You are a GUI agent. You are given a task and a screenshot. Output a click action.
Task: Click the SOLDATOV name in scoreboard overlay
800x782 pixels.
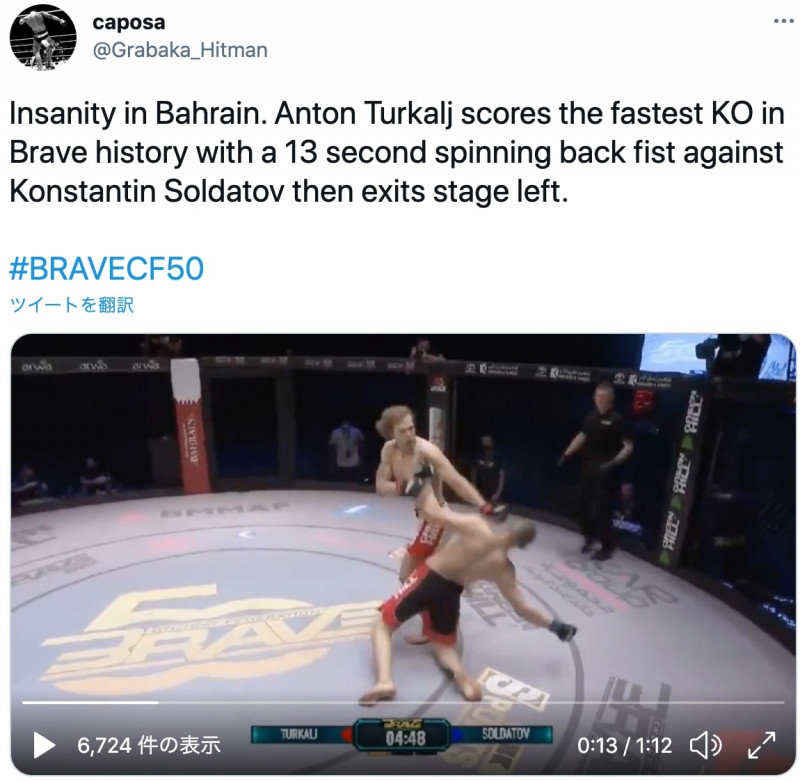point(506,734)
